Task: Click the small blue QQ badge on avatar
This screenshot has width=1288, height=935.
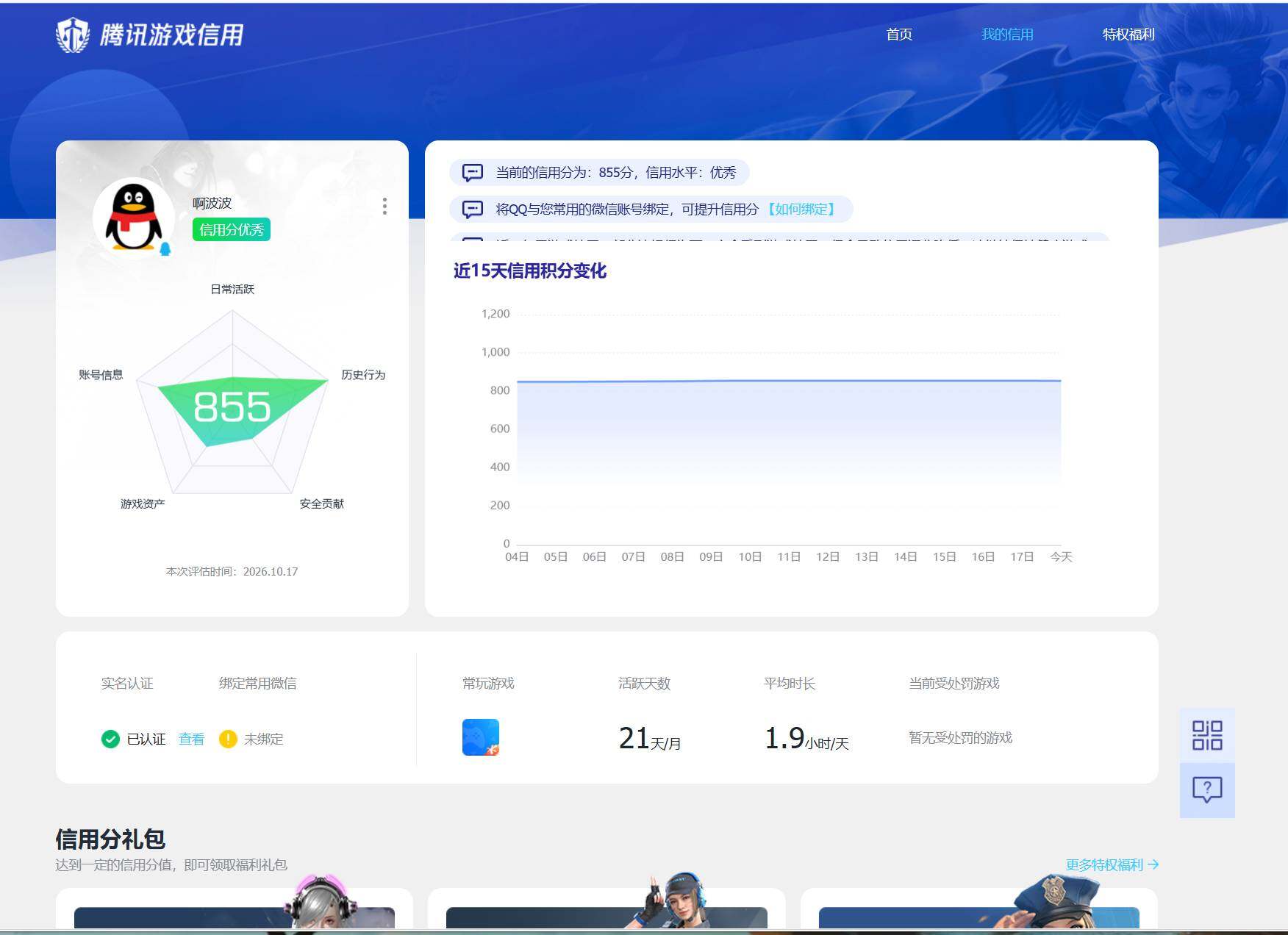Action: [165, 249]
